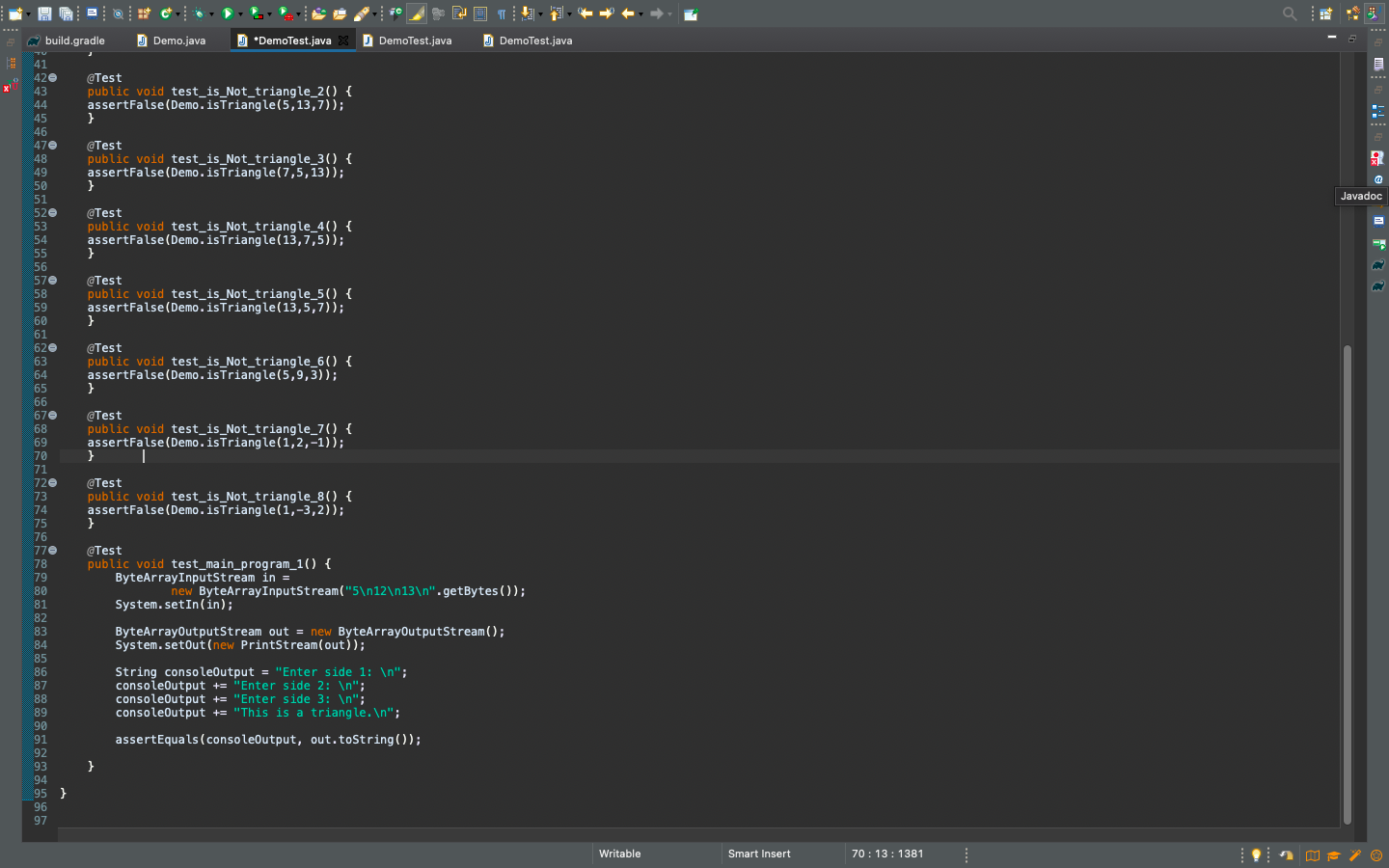Click the green Run button
The image size is (1389, 868).
click(228, 14)
